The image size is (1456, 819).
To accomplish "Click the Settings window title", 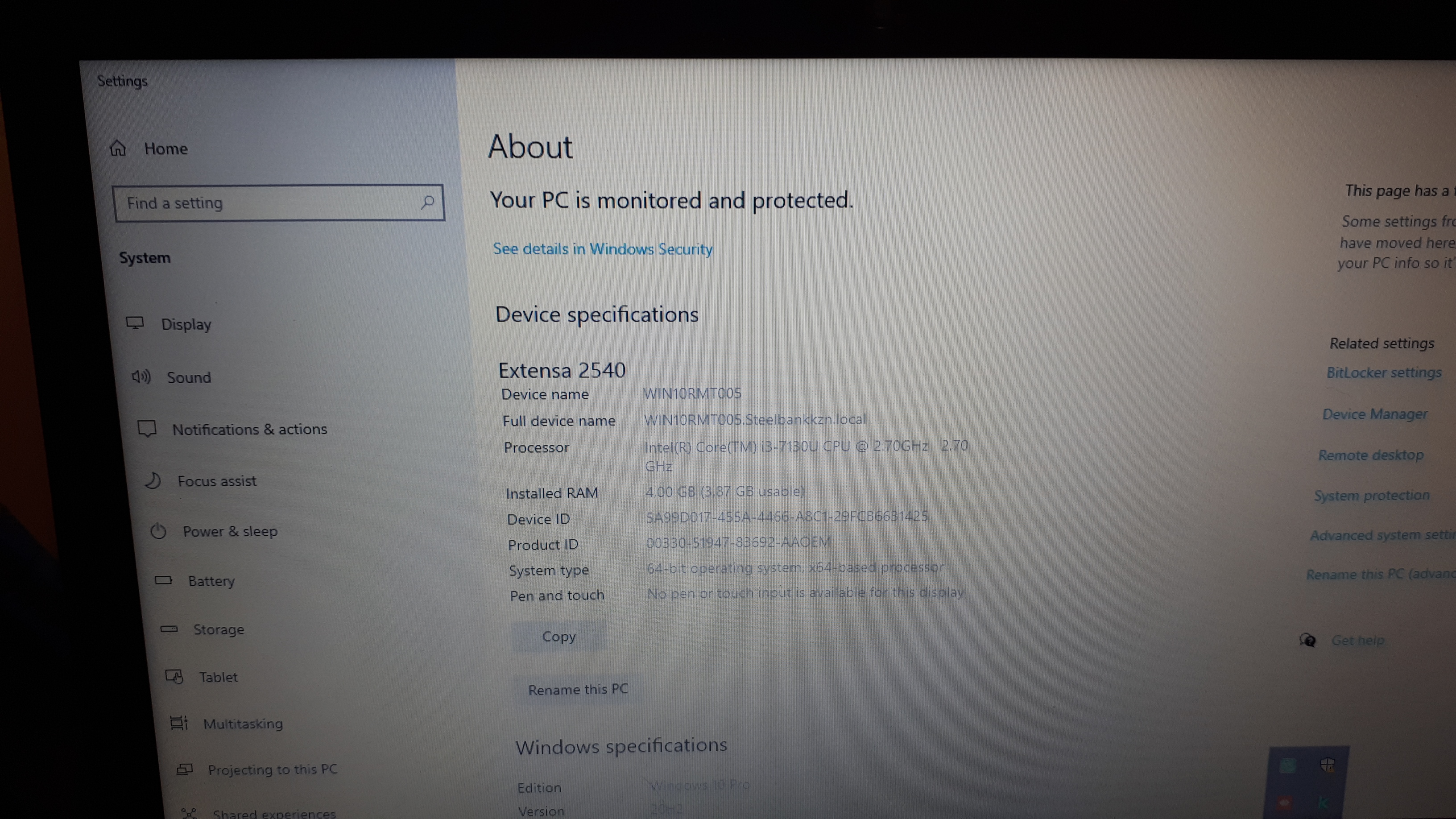I will 122,81.
